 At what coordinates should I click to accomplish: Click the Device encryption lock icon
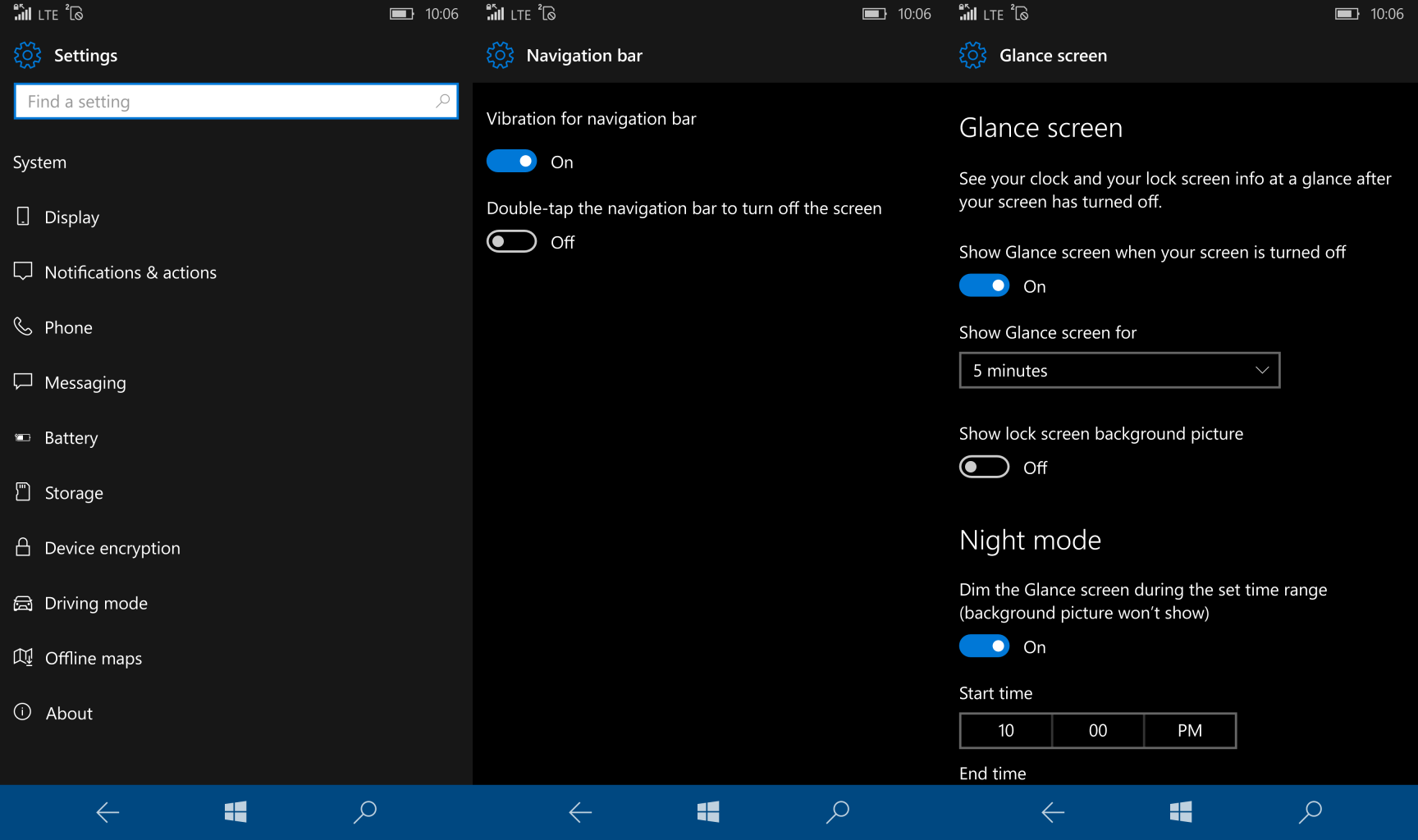[x=23, y=547]
